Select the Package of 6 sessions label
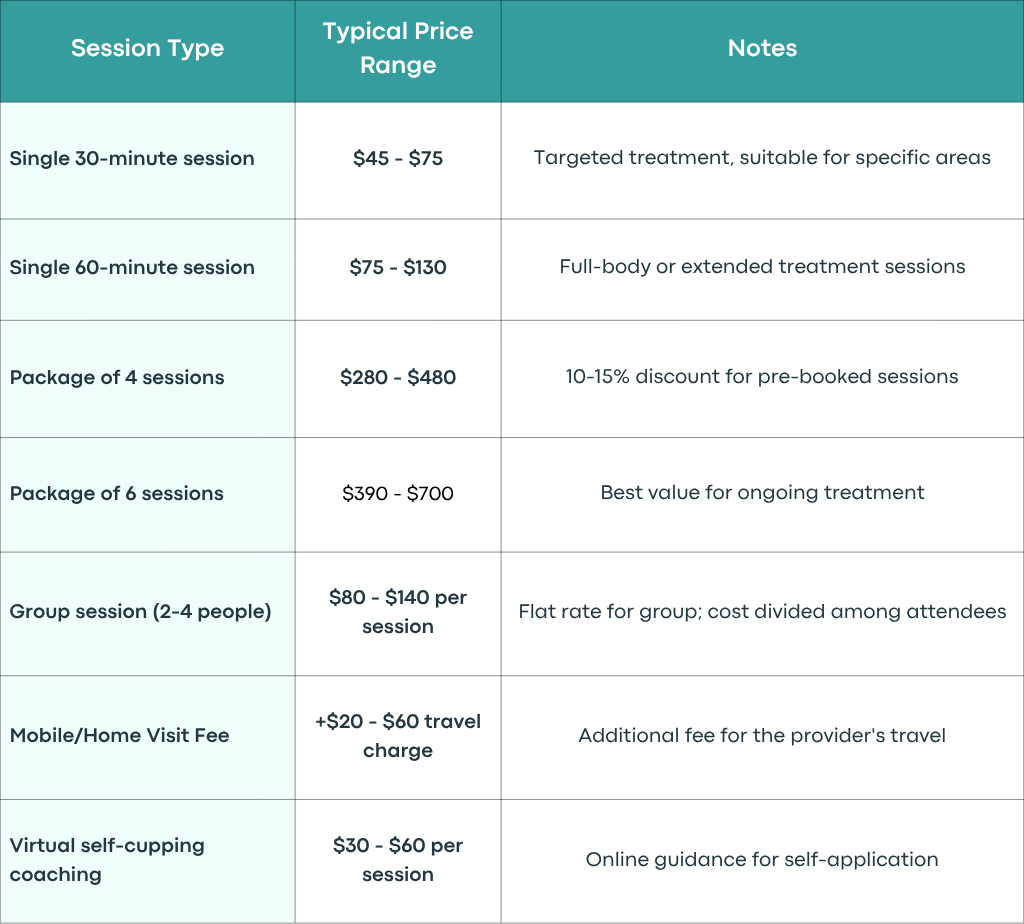 click(116, 494)
